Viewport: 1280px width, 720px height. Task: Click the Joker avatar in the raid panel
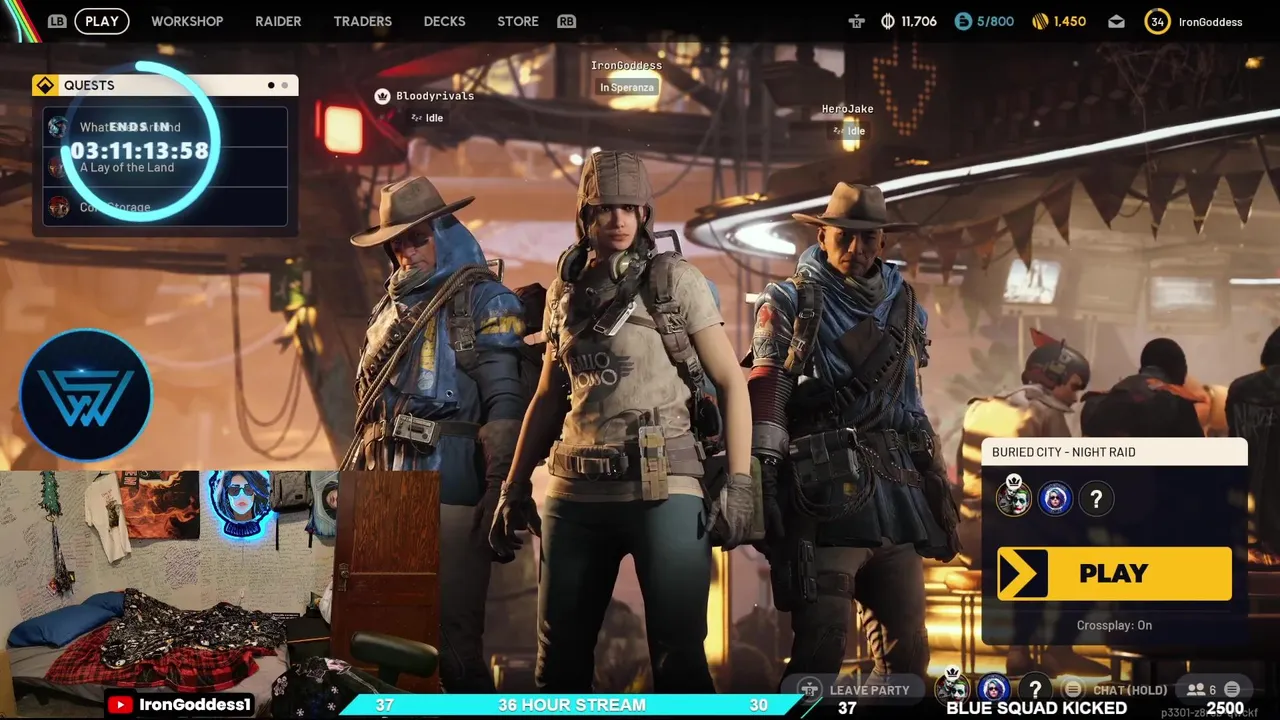(x=1014, y=497)
